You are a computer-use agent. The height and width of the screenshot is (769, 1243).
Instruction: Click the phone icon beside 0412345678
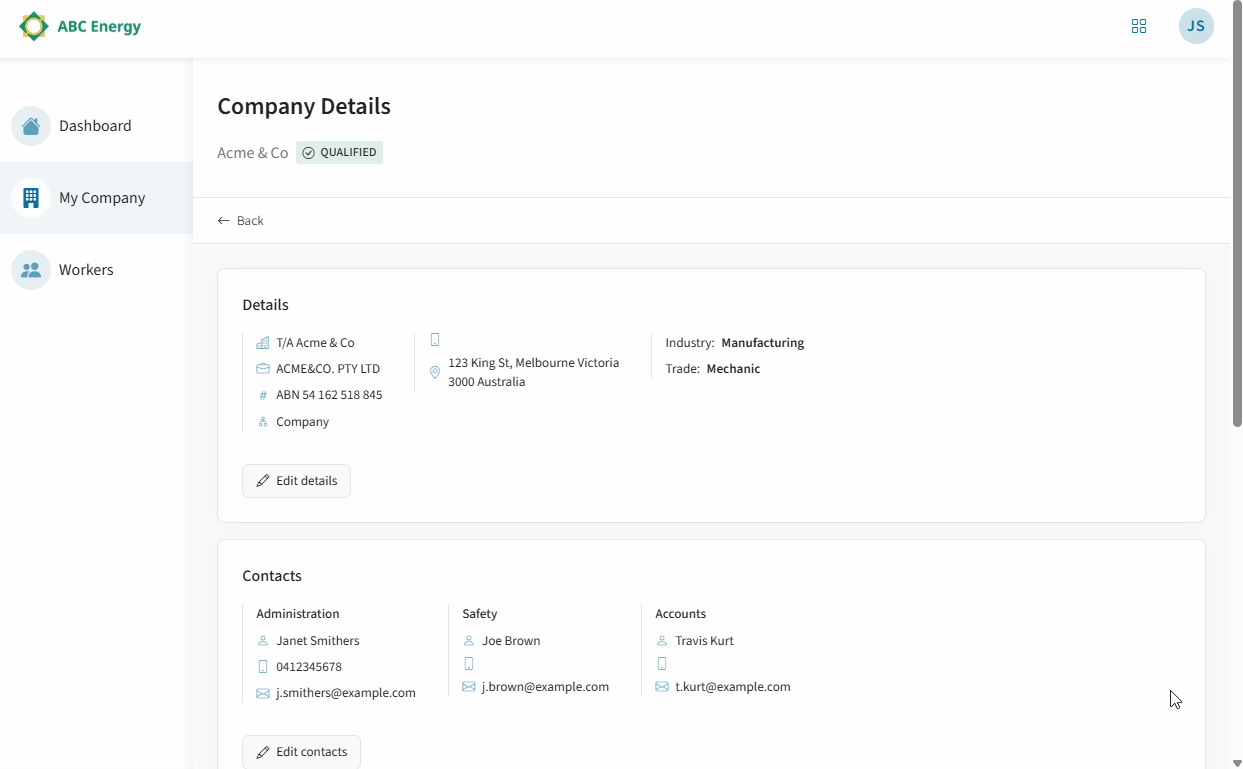263,667
